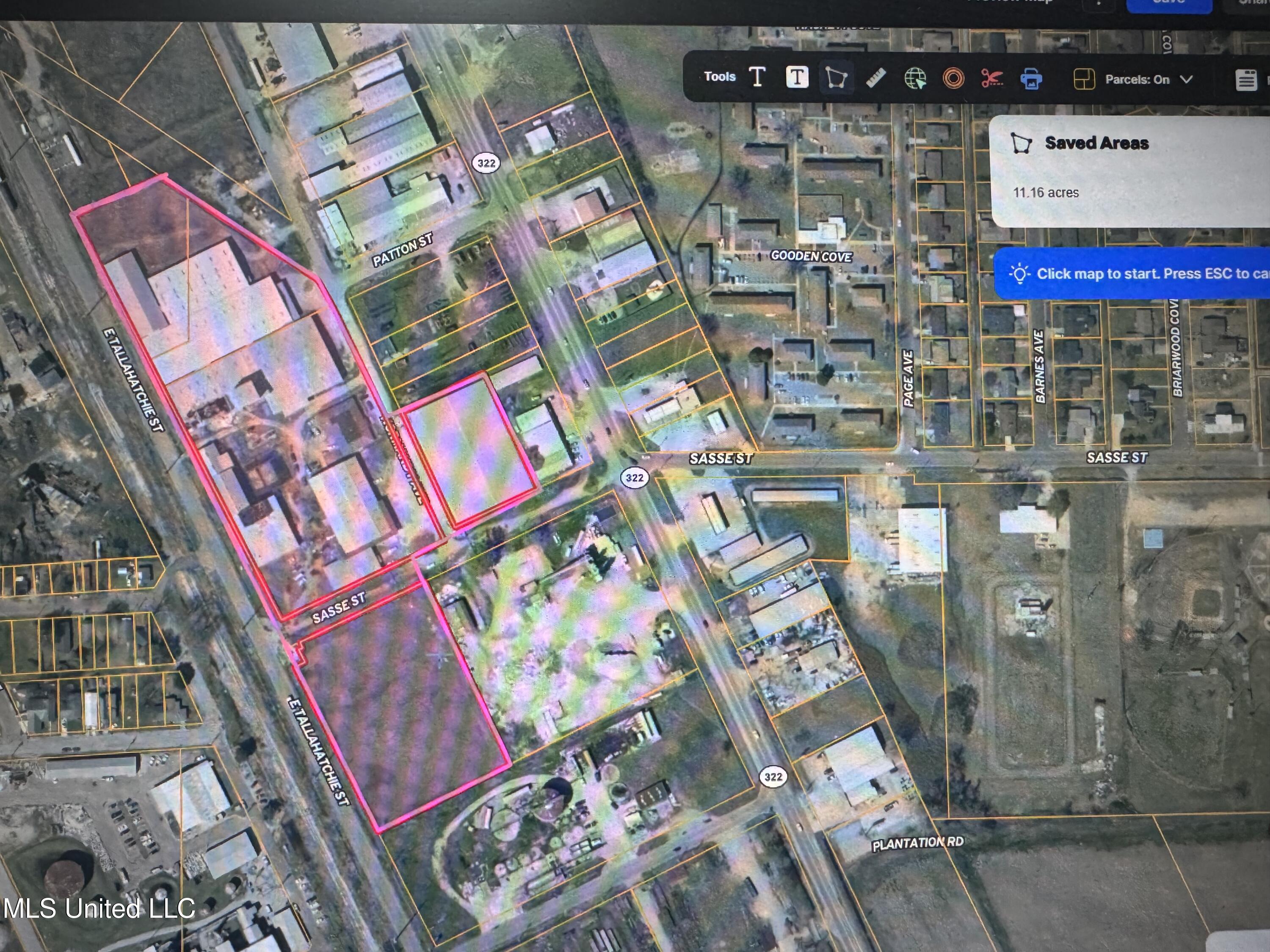This screenshot has height=952, width=1270.
Task: Click the Tools label in toolbar
Action: coord(719,76)
